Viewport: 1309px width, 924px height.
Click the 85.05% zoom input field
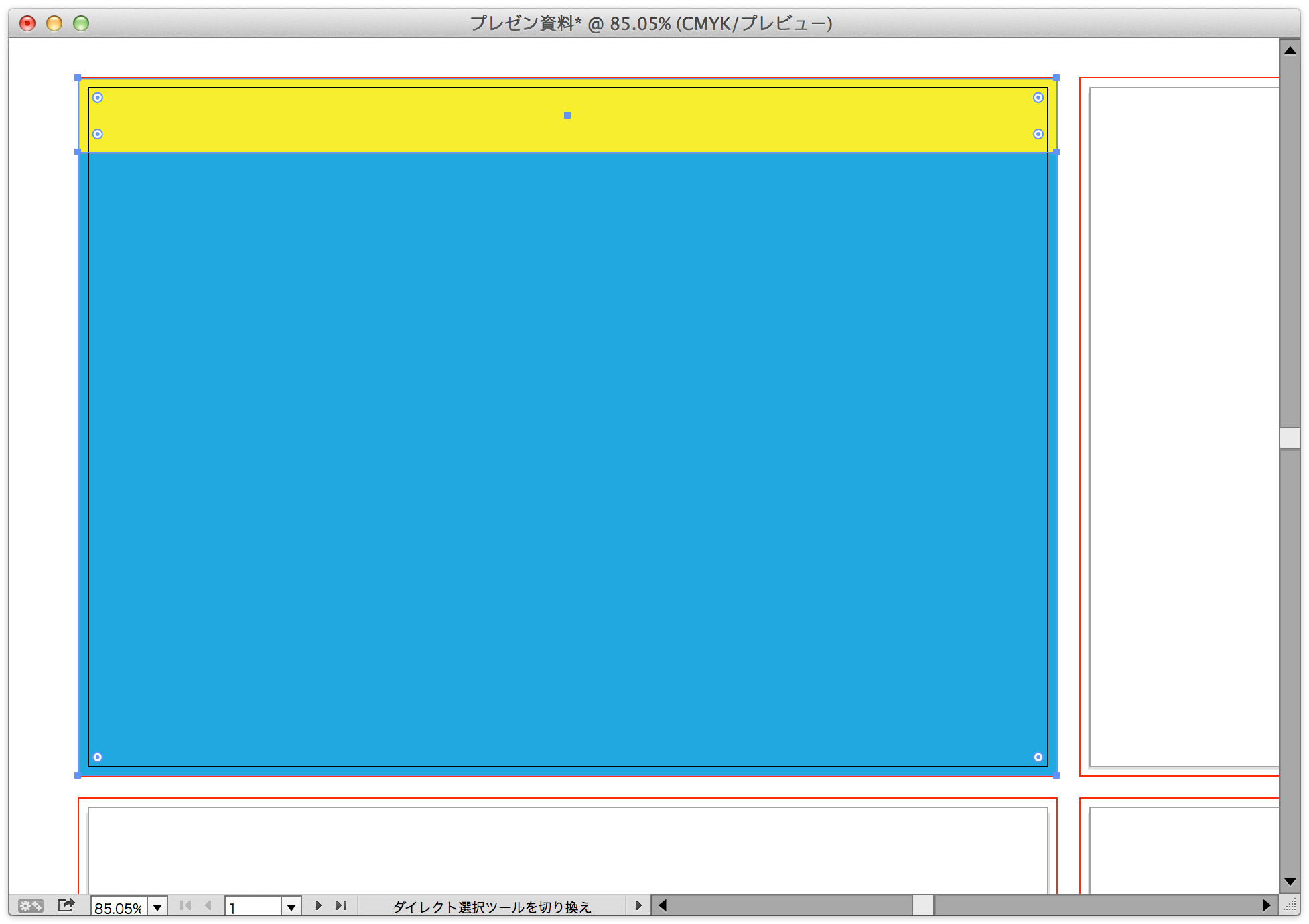(119, 907)
